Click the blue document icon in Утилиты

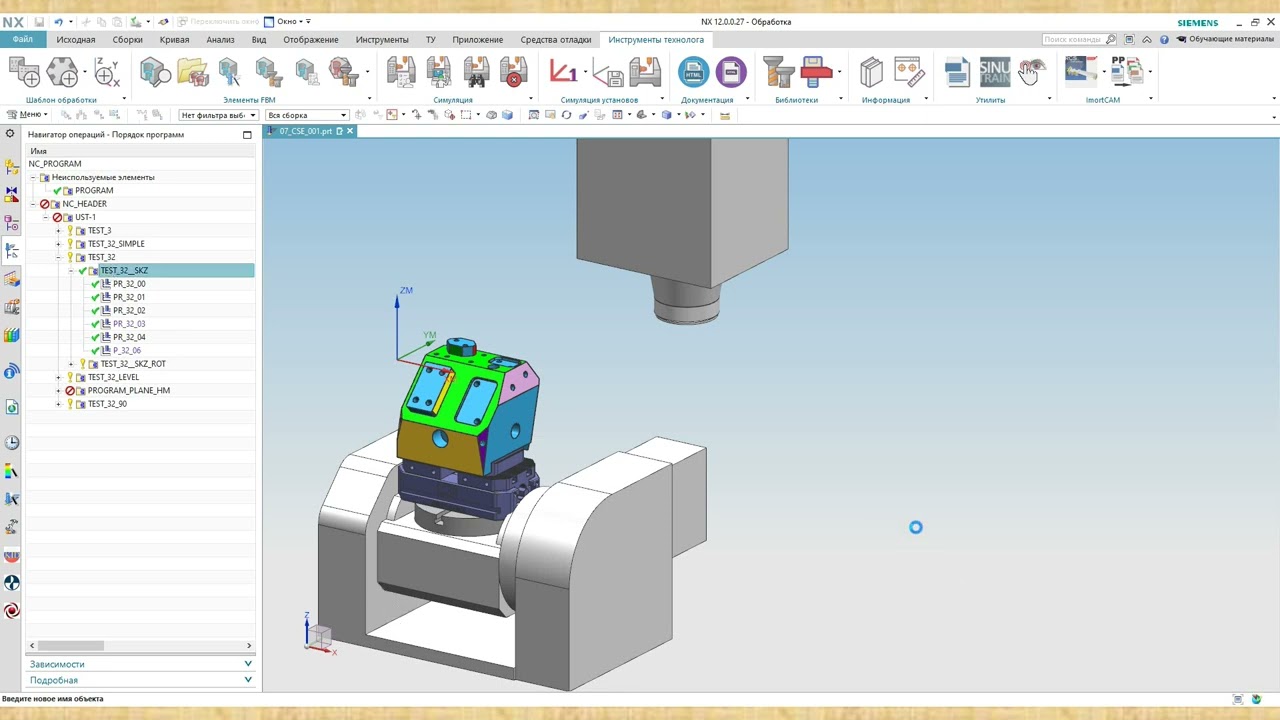pos(957,72)
